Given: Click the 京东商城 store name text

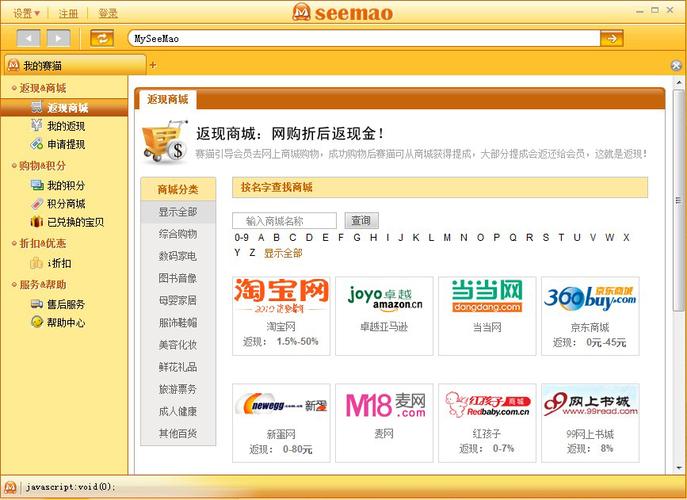Looking at the screenshot, I should point(590,327).
